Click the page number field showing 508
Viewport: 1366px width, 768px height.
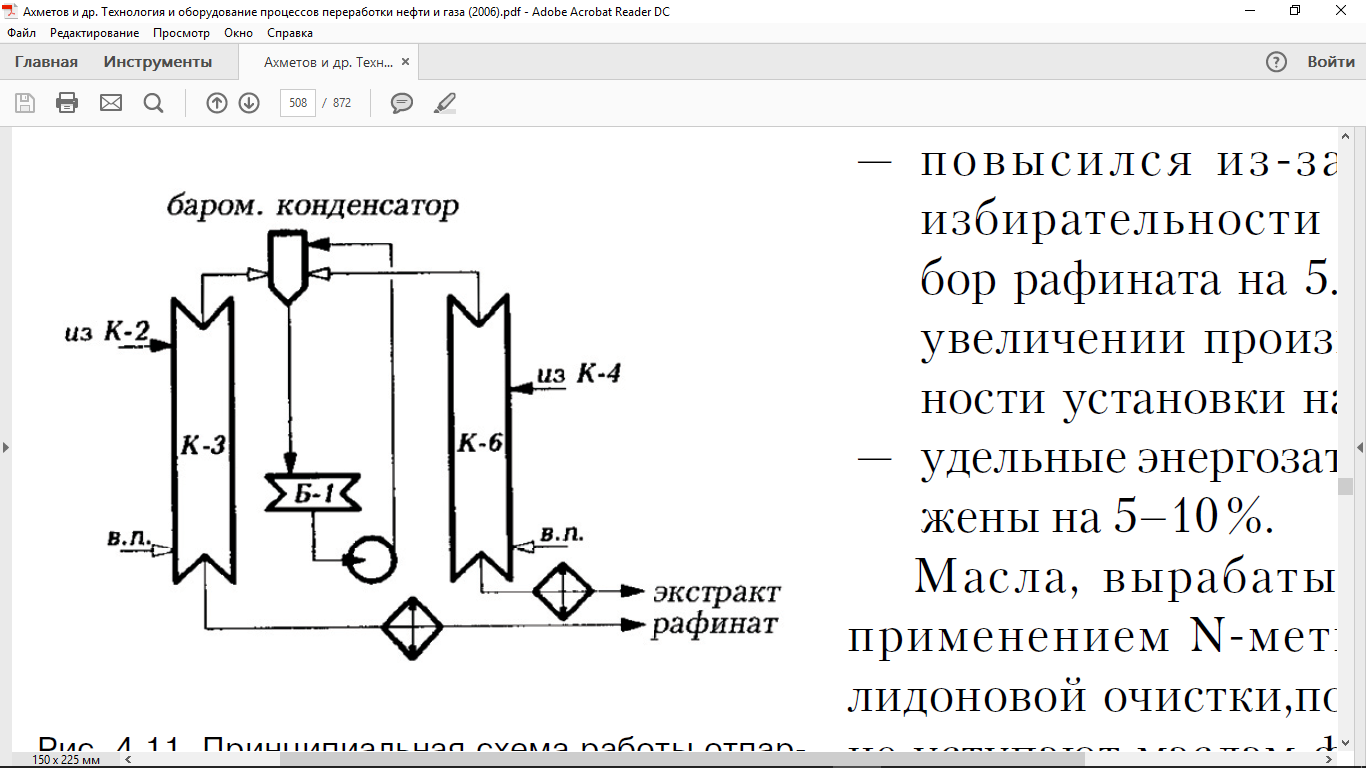(297, 103)
